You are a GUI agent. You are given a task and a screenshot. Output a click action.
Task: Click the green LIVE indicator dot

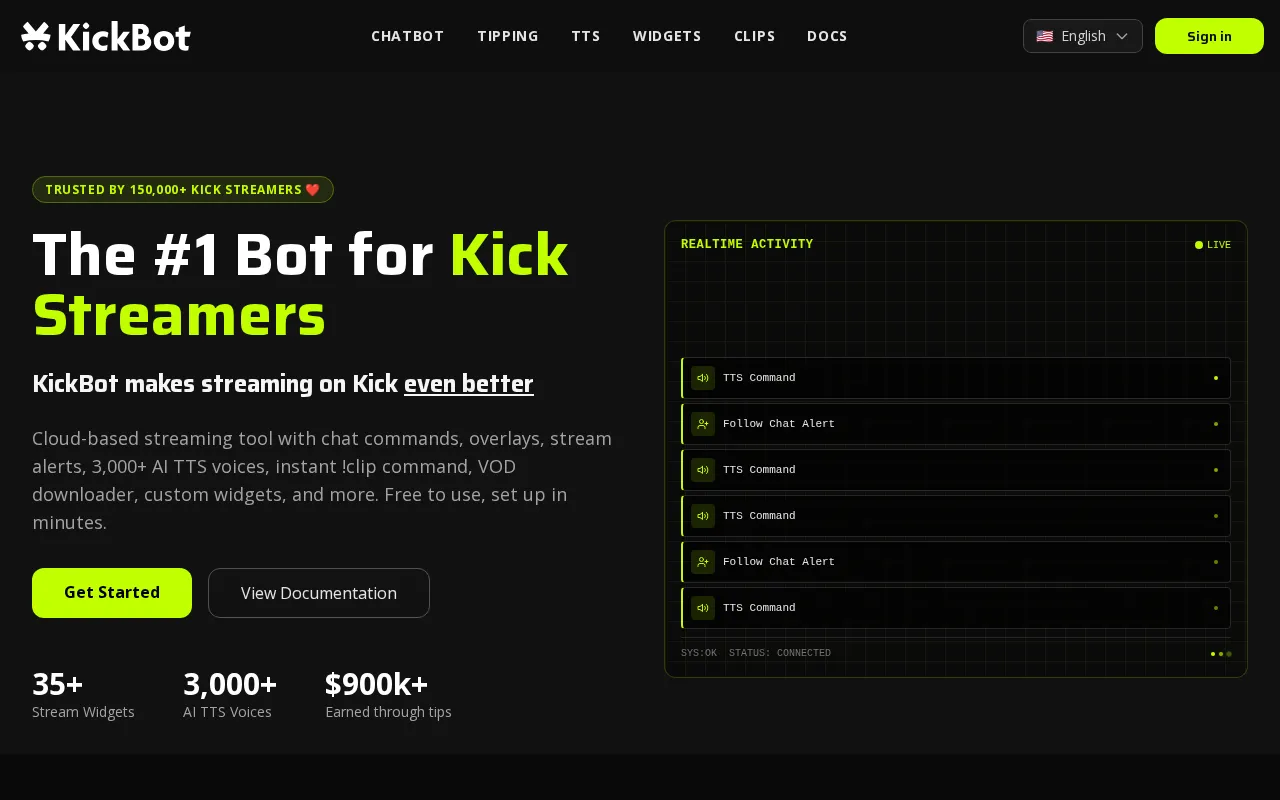pos(1199,245)
